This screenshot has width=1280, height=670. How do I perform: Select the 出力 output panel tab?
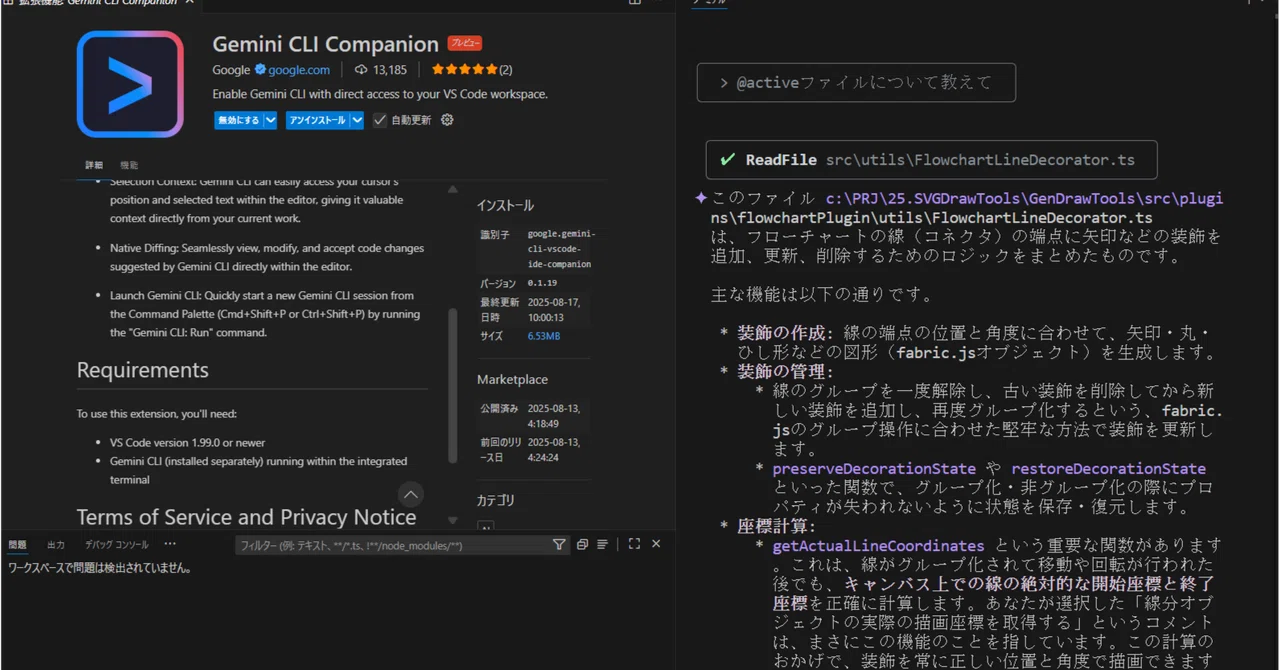click(x=56, y=545)
